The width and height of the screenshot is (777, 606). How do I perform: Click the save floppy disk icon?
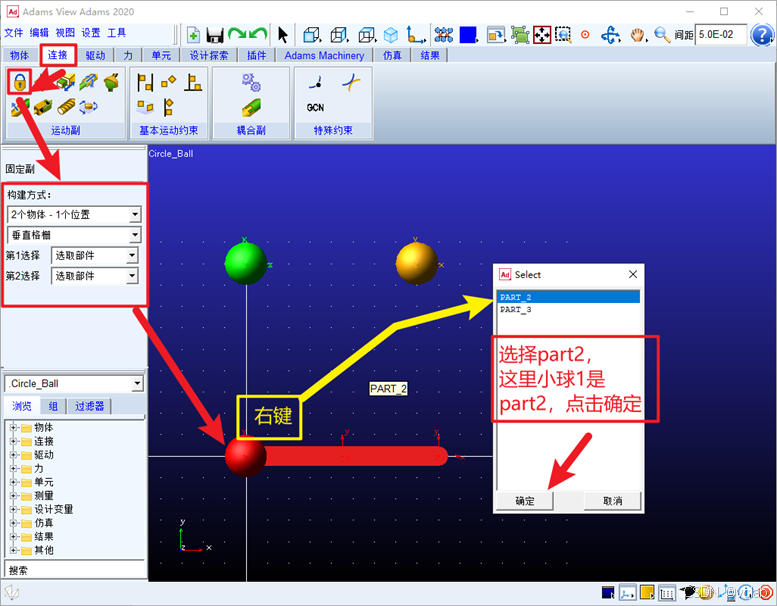pos(215,35)
